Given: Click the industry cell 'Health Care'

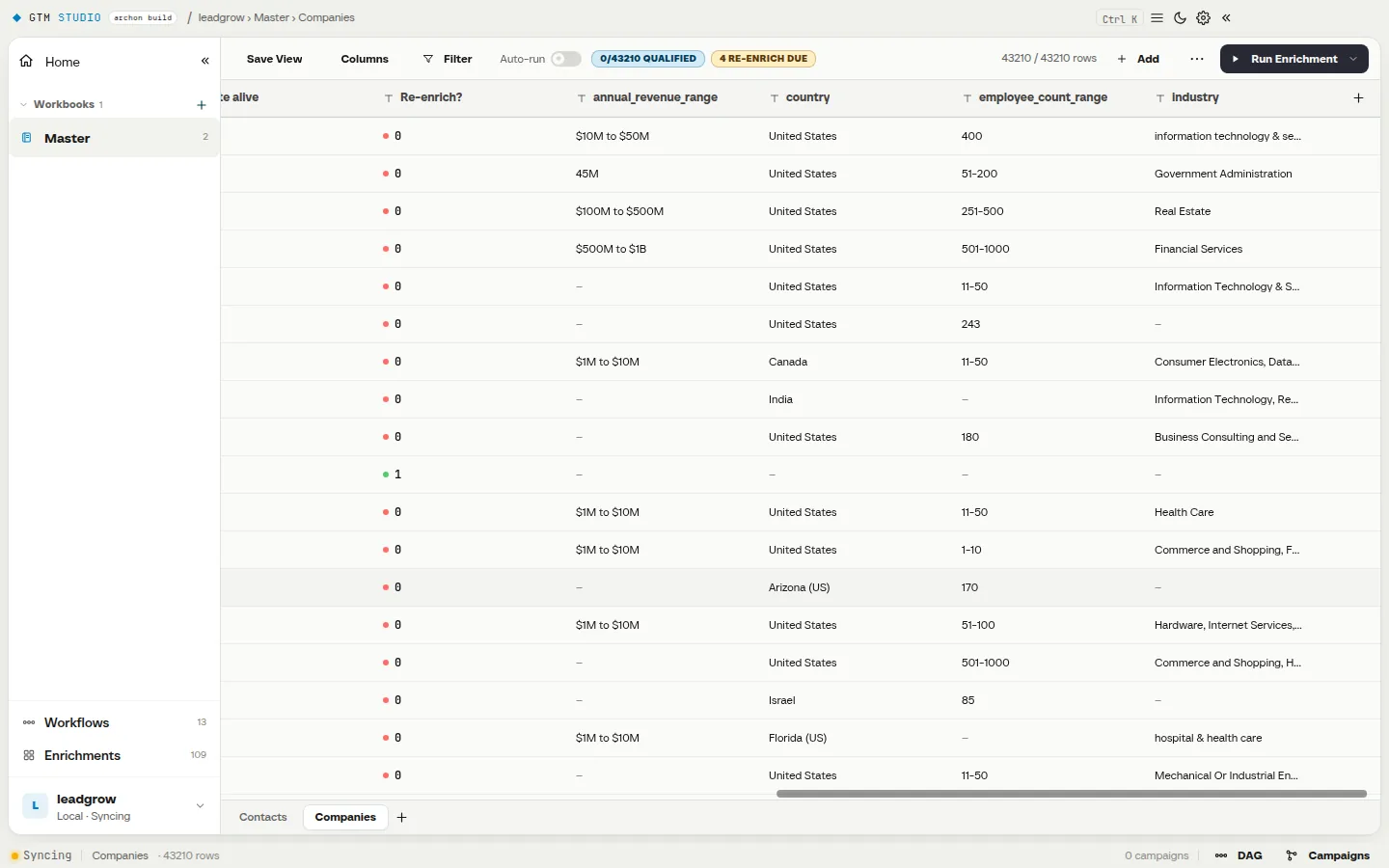Looking at the screenshot, I should [1184, 512].
